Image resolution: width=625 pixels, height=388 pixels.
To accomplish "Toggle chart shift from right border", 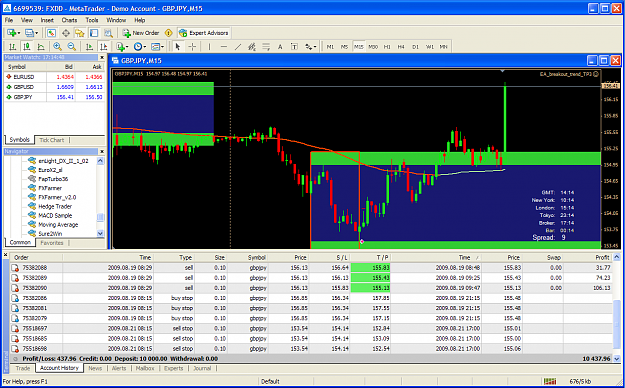I will pyautogui.click(x=104, y=47).
